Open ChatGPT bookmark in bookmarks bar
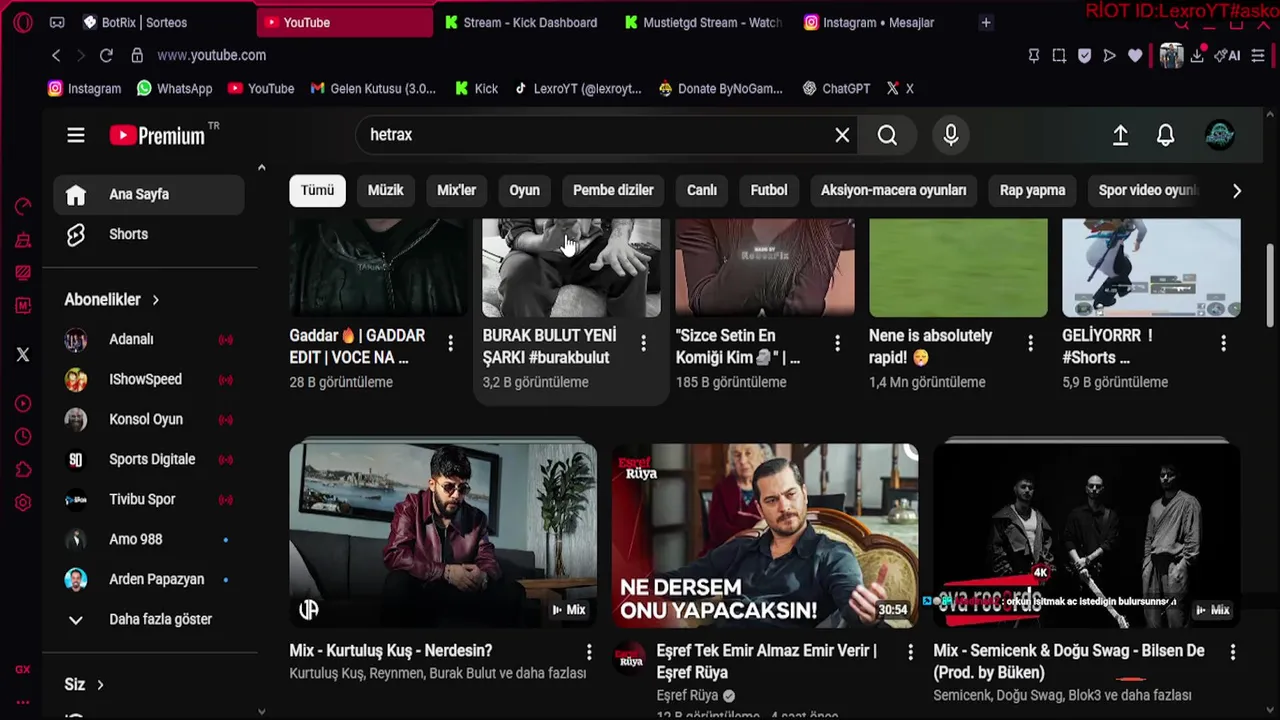 tap(836, 89)
